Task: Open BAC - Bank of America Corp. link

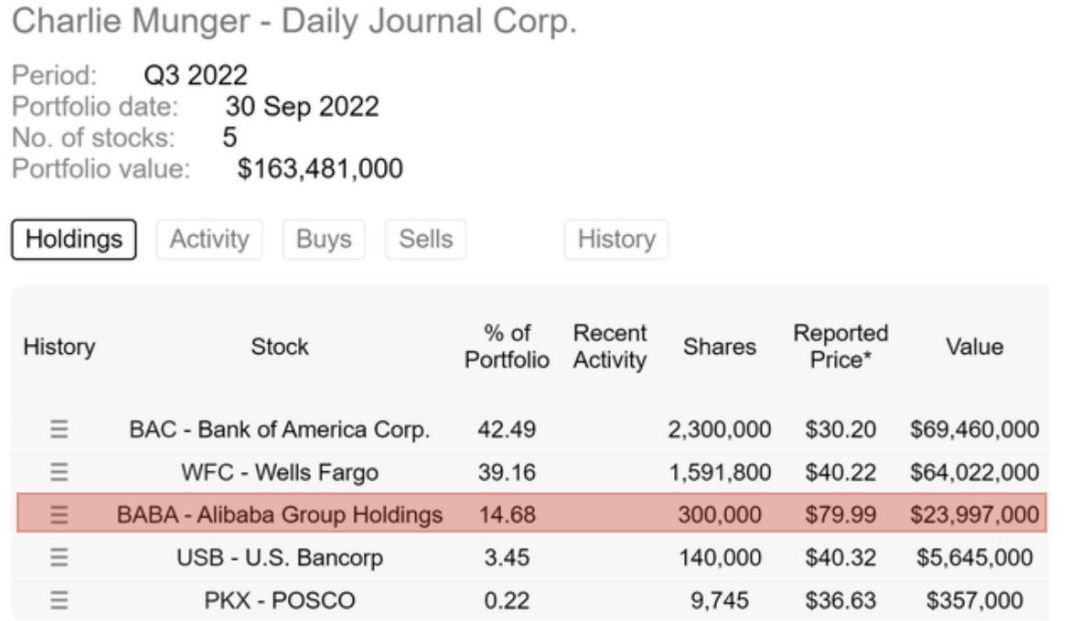Action: pyautogui.click(x=279, y=430)
